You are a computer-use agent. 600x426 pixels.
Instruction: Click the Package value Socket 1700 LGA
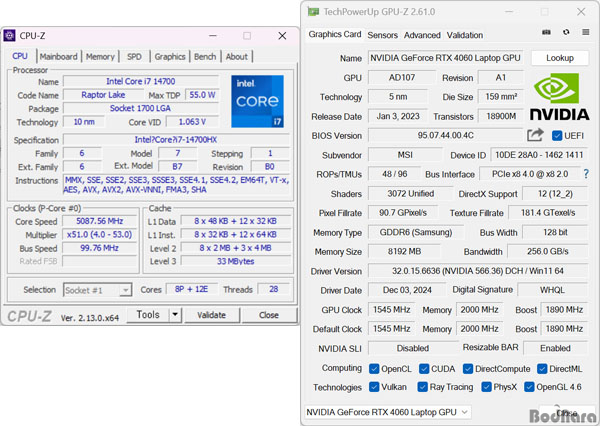coord(141,108)
